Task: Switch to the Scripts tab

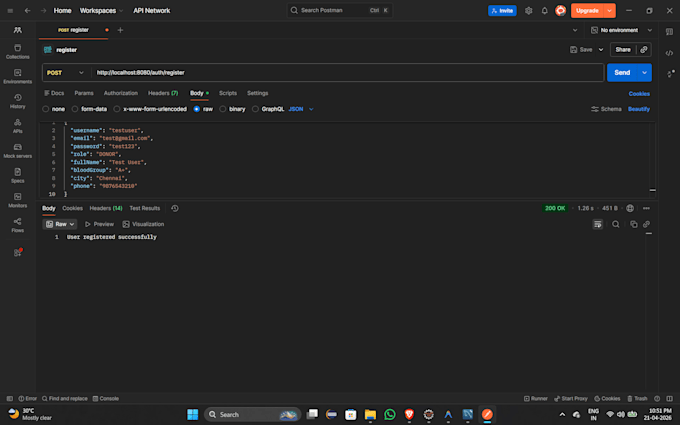Action: (228, 93)
